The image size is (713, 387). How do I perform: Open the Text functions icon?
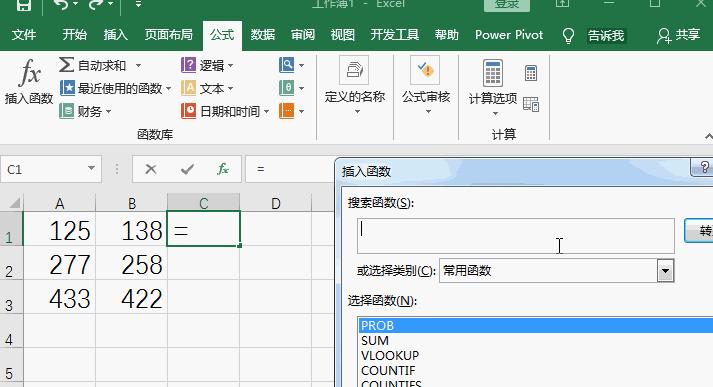coord(188,88)
